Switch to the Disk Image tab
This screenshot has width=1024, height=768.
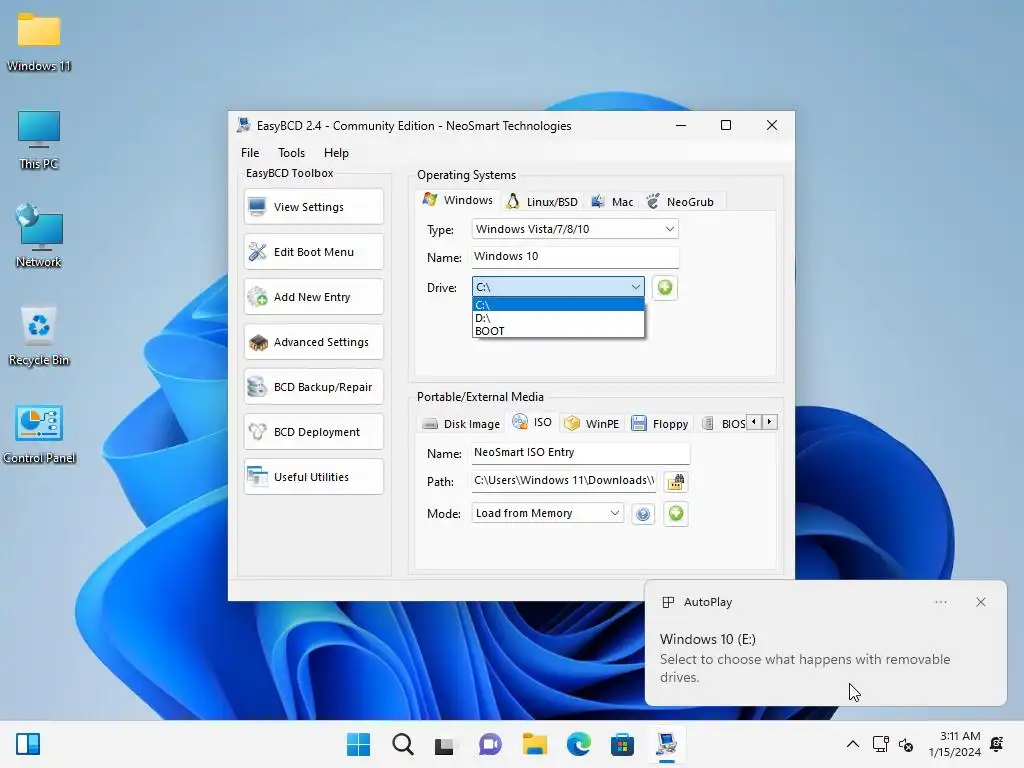pos(461,424)
